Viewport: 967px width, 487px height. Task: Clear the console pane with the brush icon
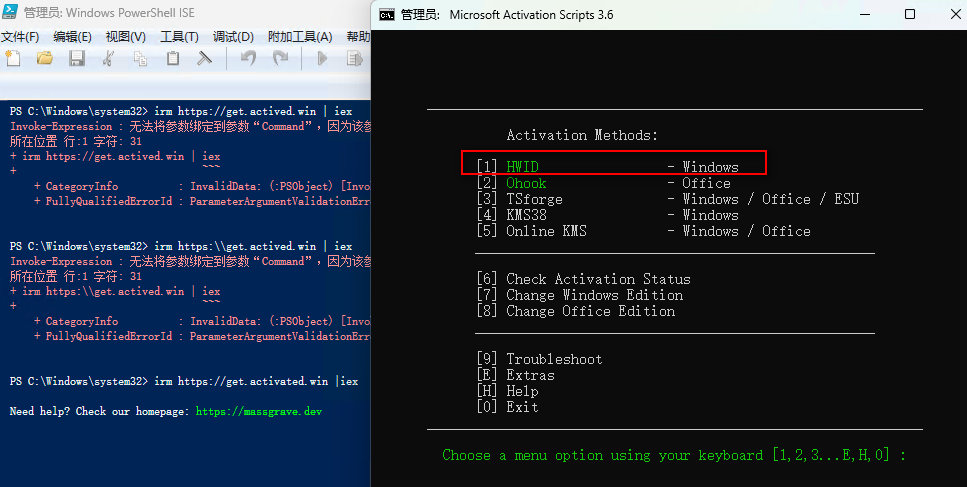click(x=204, y=59)
